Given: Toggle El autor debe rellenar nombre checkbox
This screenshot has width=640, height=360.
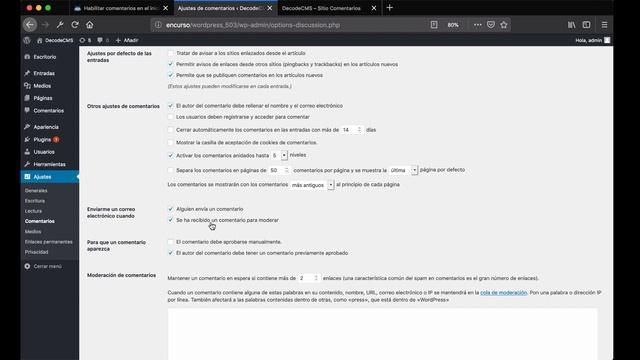Looking at the screenshot, I should [x=171, y=106].
